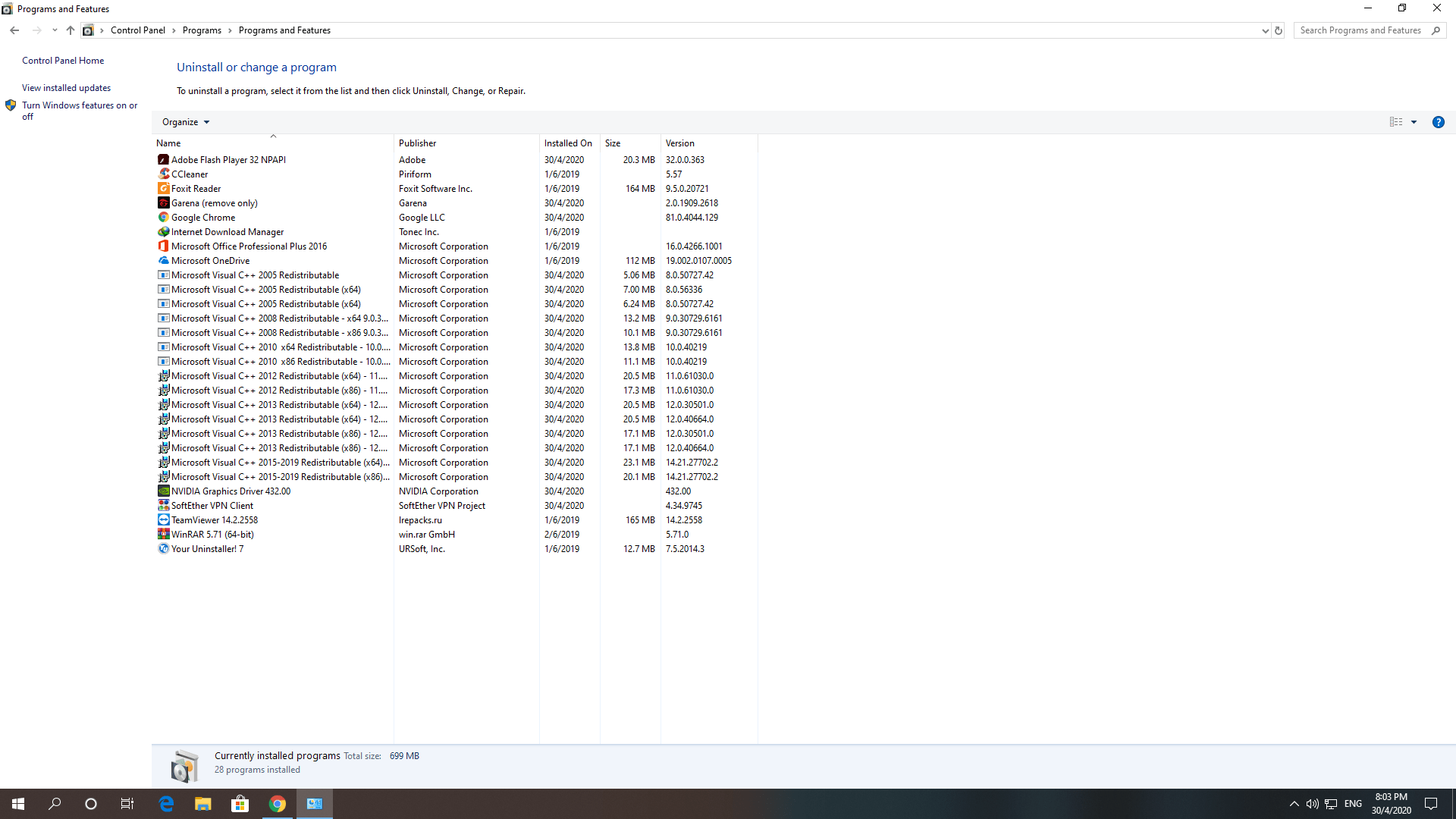Expand the root location breadcrumb chevron
Viewport: 1456px width, 819px height.
(x=102, y=30)
